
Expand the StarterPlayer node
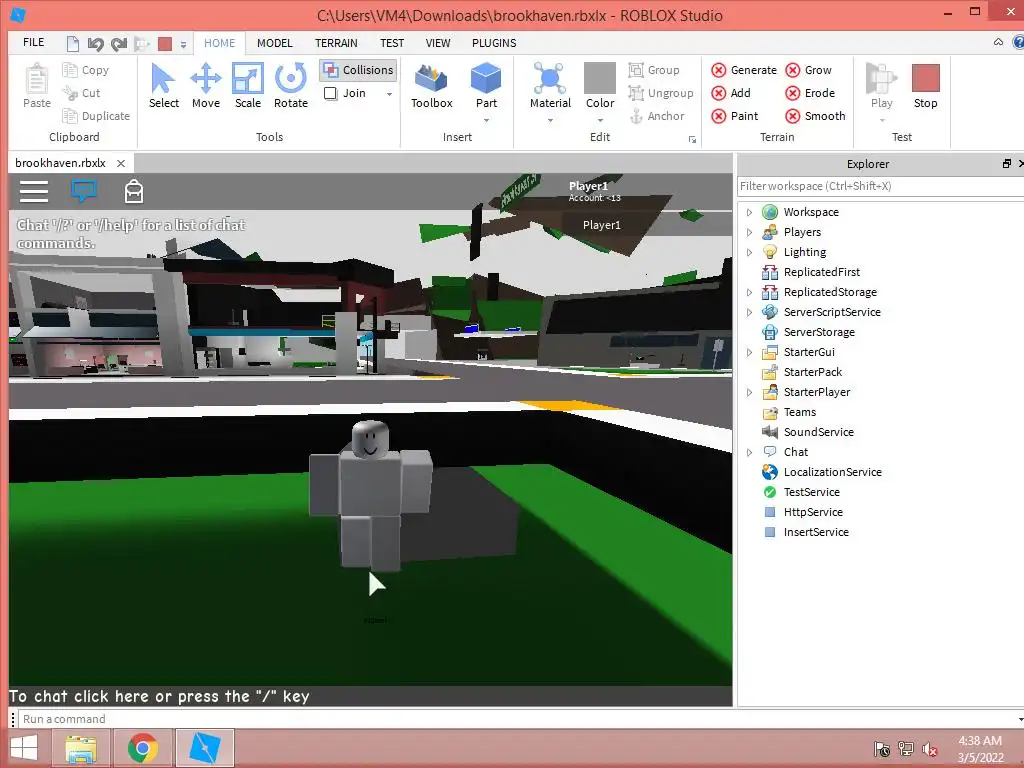coord(749,392)
